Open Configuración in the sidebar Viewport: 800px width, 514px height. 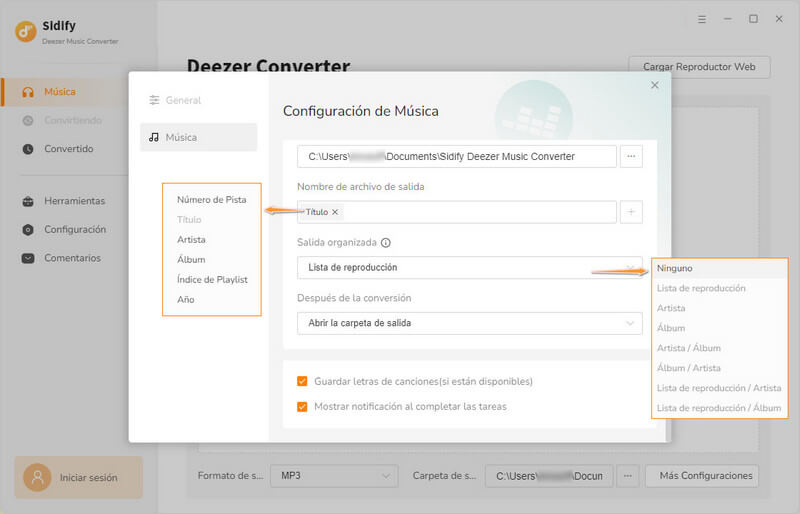click(65, 230)
